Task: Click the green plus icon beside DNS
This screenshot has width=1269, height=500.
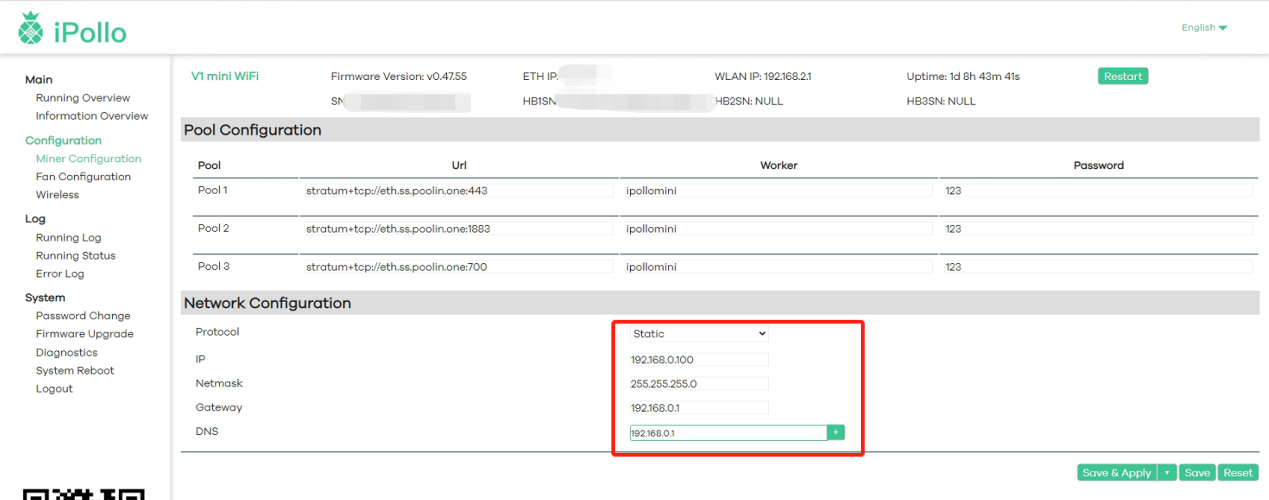Action: tap(835, 433)
